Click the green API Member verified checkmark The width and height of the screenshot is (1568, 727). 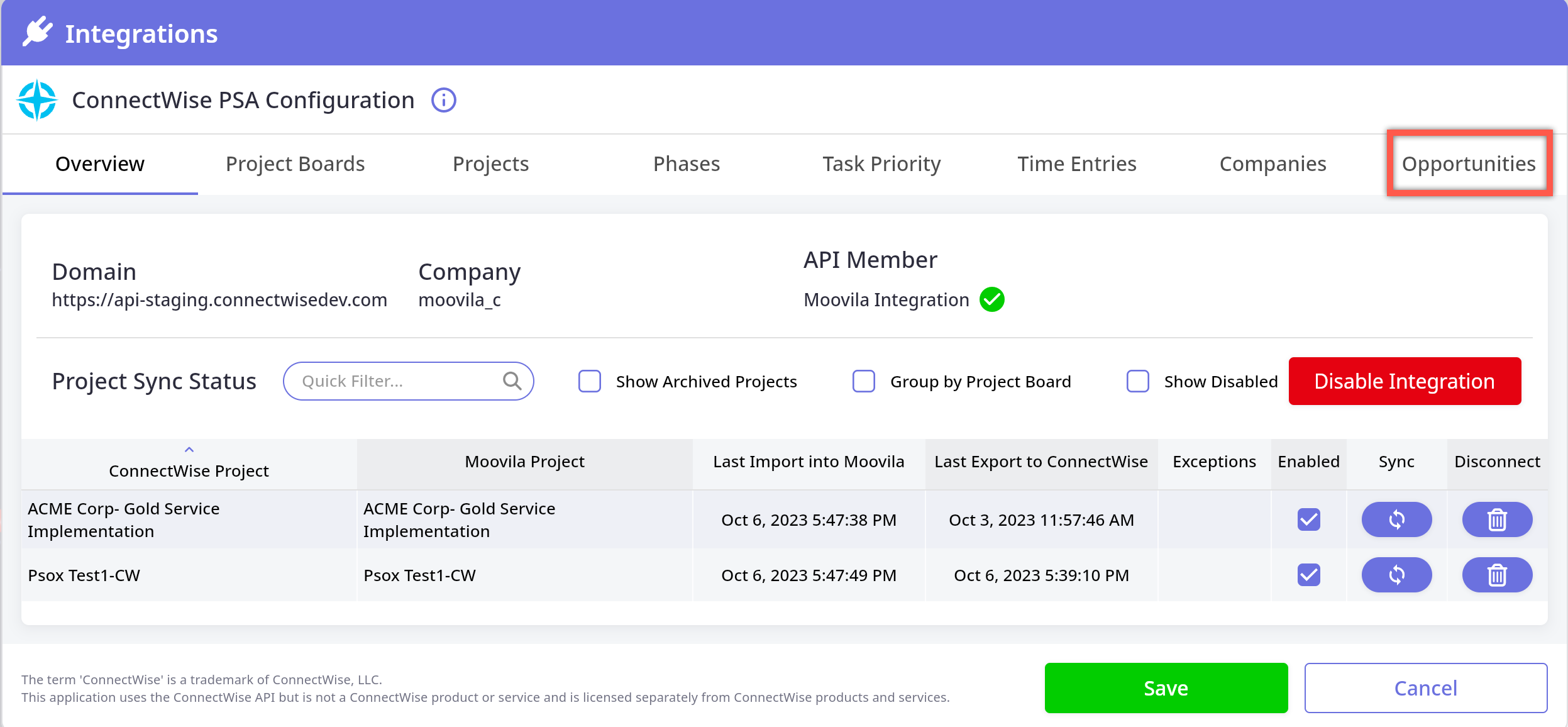click(991, 299)
